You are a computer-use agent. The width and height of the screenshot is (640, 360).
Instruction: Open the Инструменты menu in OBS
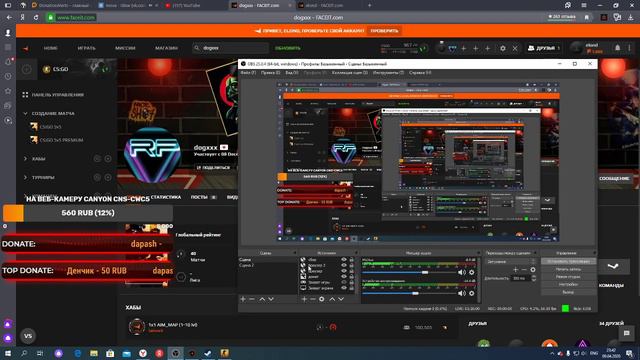coord(388,73)
